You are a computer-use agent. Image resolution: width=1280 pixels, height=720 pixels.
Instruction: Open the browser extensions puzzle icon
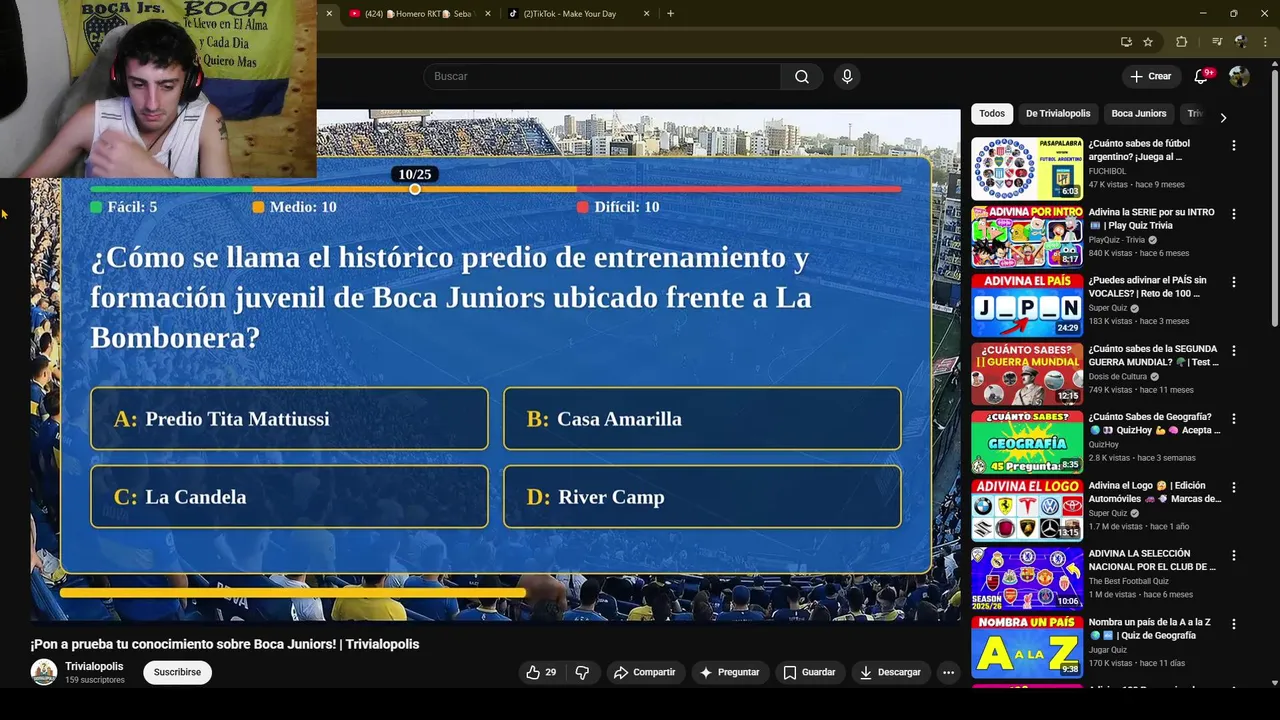[x=1181, y=42]
